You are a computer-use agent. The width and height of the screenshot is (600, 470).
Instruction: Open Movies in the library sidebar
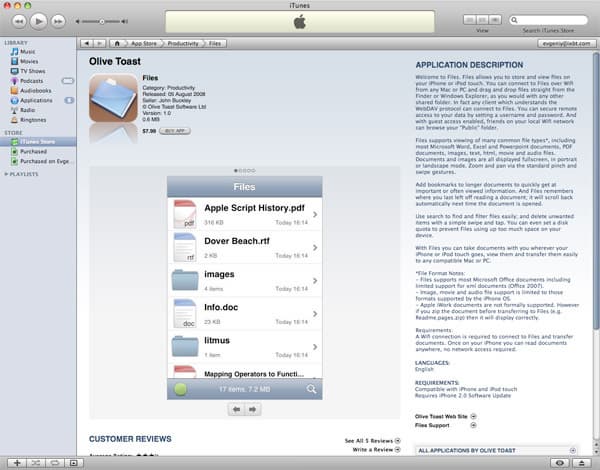click(x=29, y=61)
